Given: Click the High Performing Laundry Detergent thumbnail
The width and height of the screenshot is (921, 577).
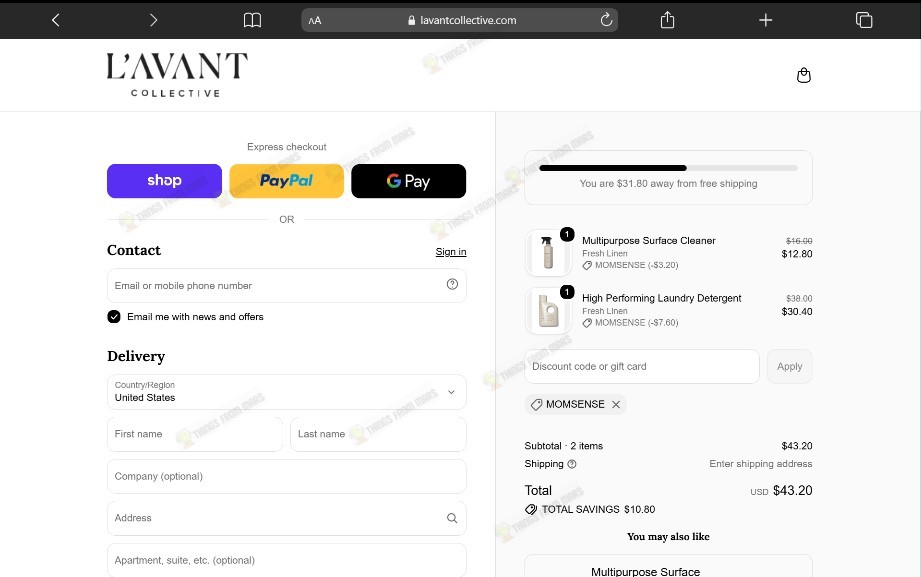Looking at the screenshot, I should tap(548, 310).
